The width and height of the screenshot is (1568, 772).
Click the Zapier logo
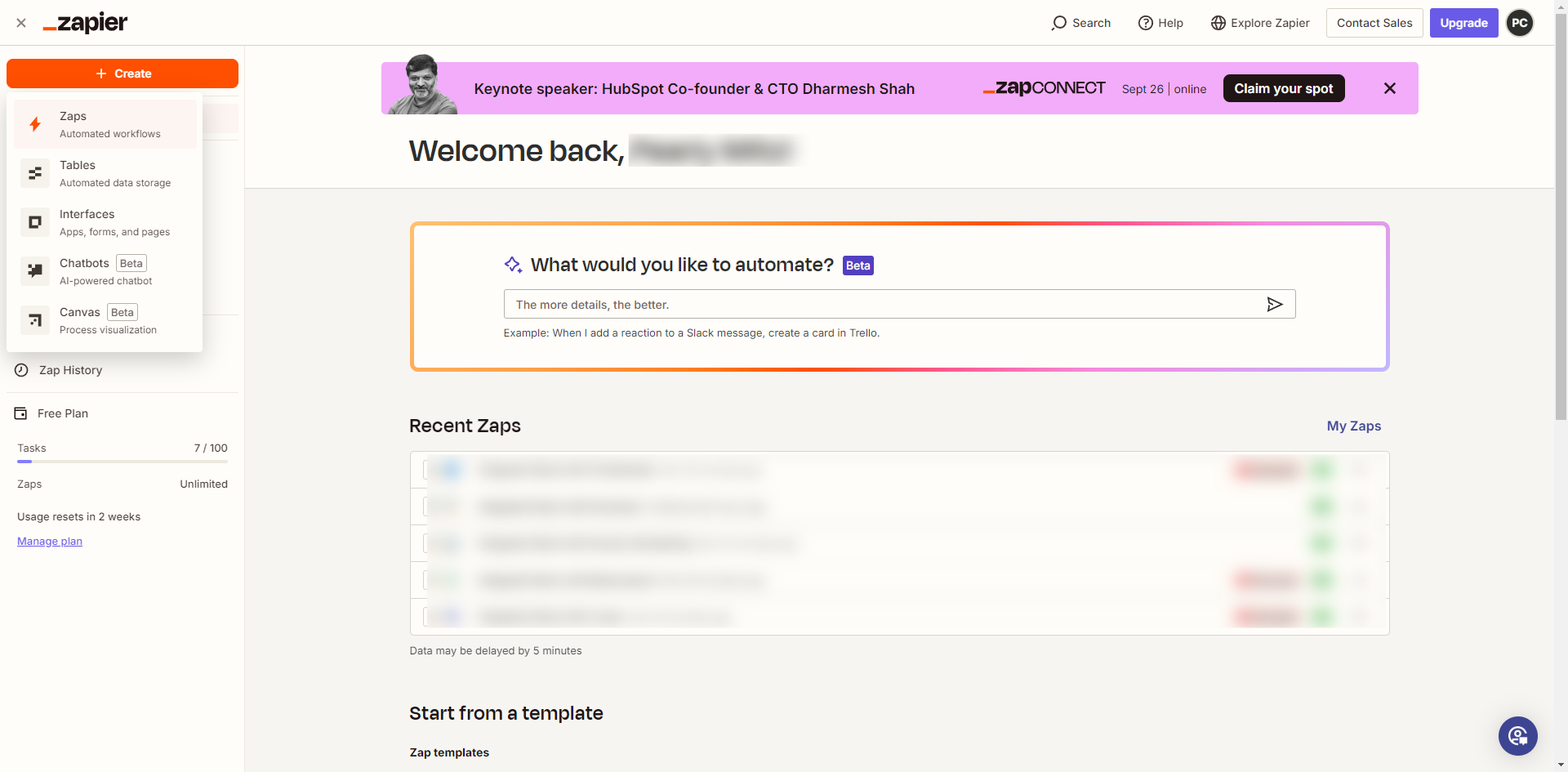click(x=86, y=23)
